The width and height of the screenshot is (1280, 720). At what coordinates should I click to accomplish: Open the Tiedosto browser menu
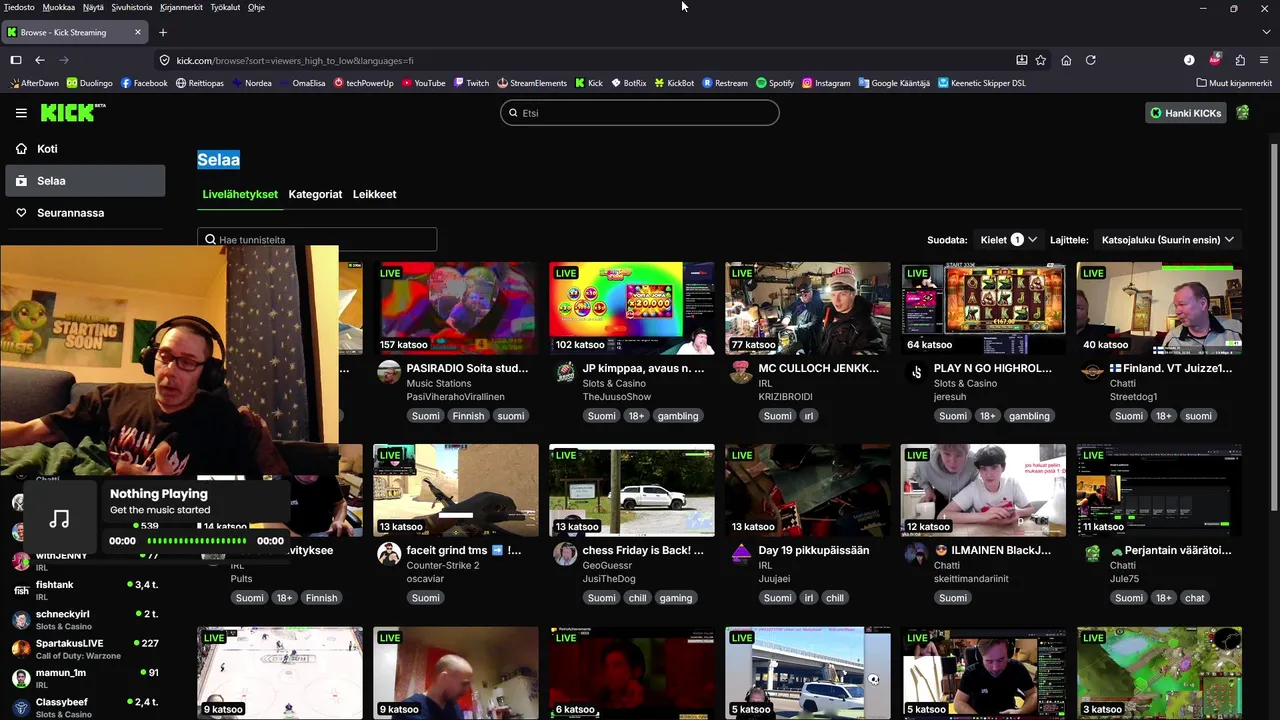pyautogui.click(x=19, y=7)
